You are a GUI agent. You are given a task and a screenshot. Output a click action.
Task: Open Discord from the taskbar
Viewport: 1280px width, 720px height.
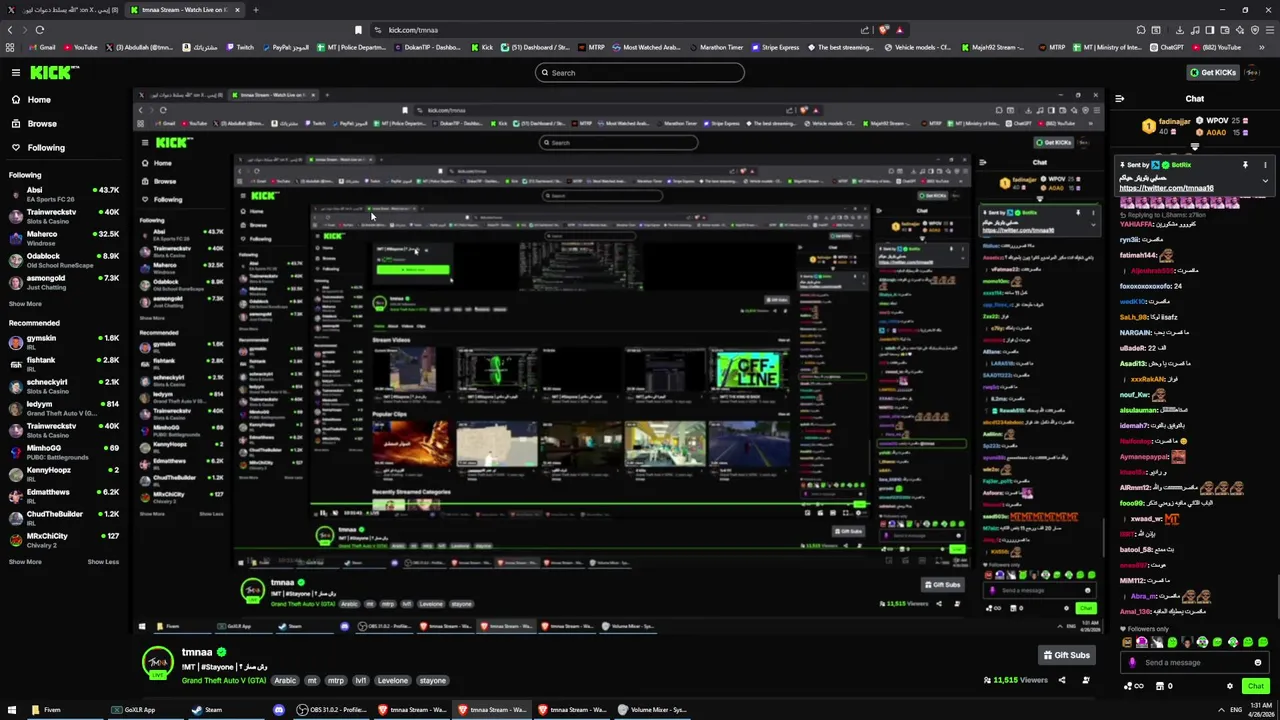[279, 710]
